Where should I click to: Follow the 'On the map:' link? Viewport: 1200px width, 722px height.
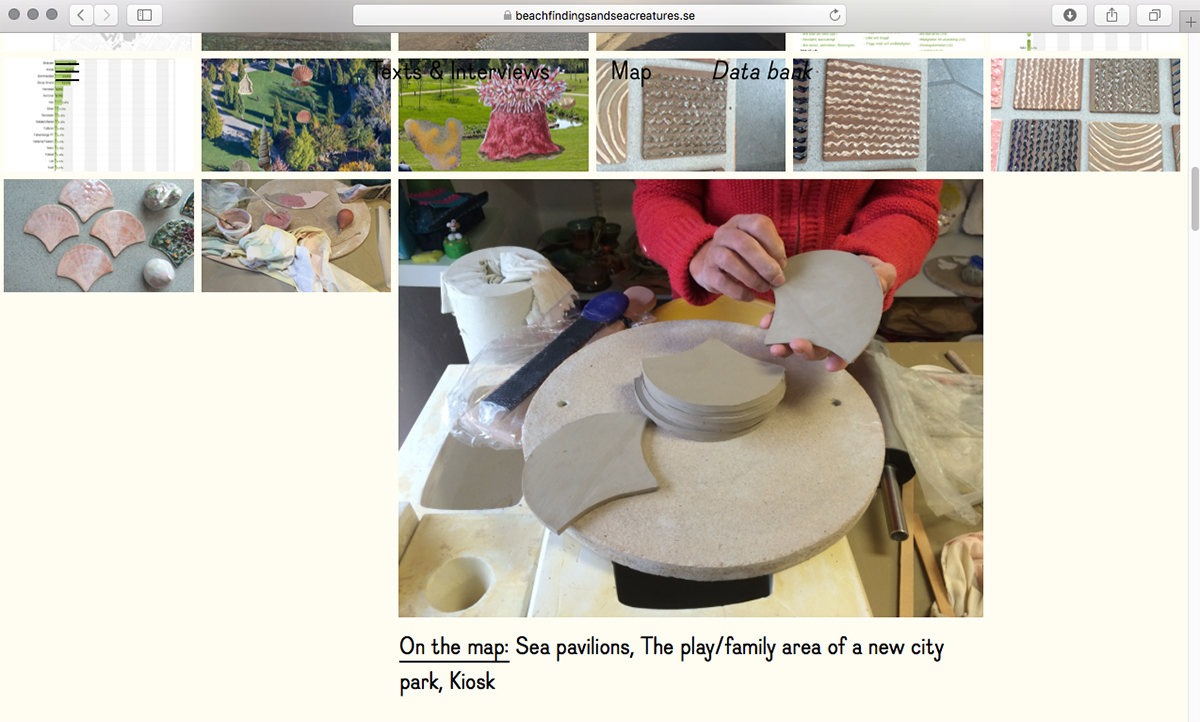click(x=454, y=647)
